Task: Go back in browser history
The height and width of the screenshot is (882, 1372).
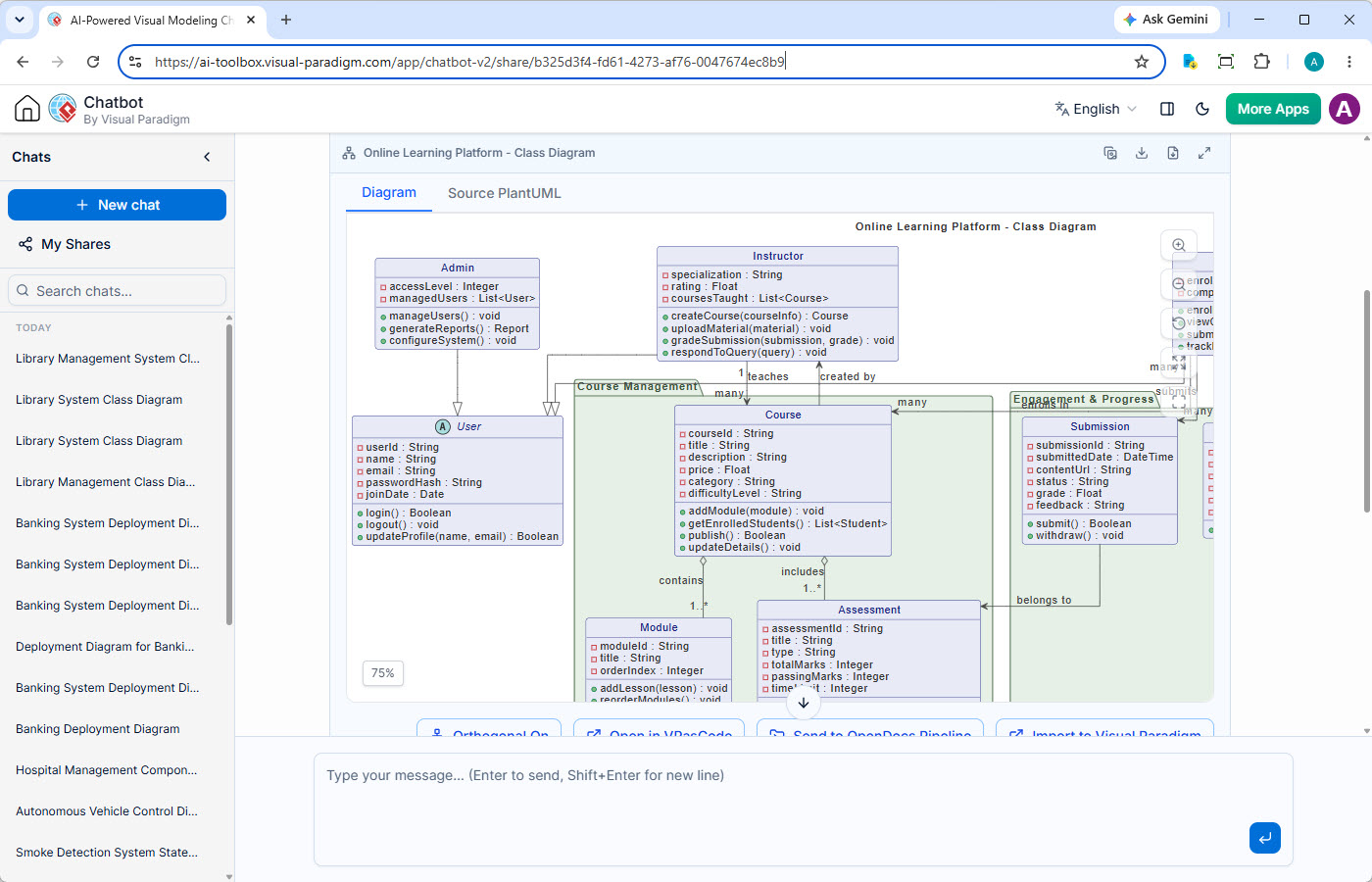Action: click(x=23, y=62)
